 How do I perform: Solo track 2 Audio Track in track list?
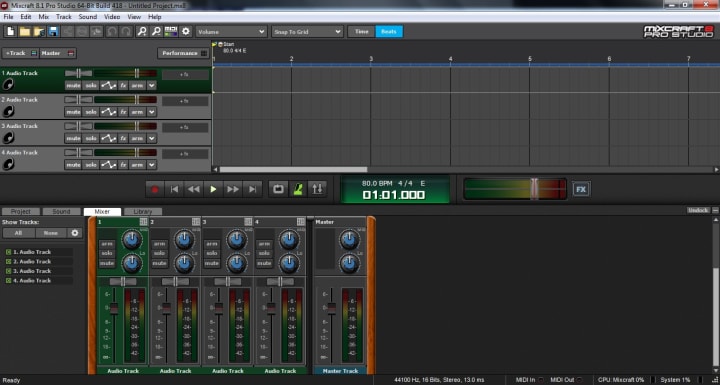click(x=91, y=112)
